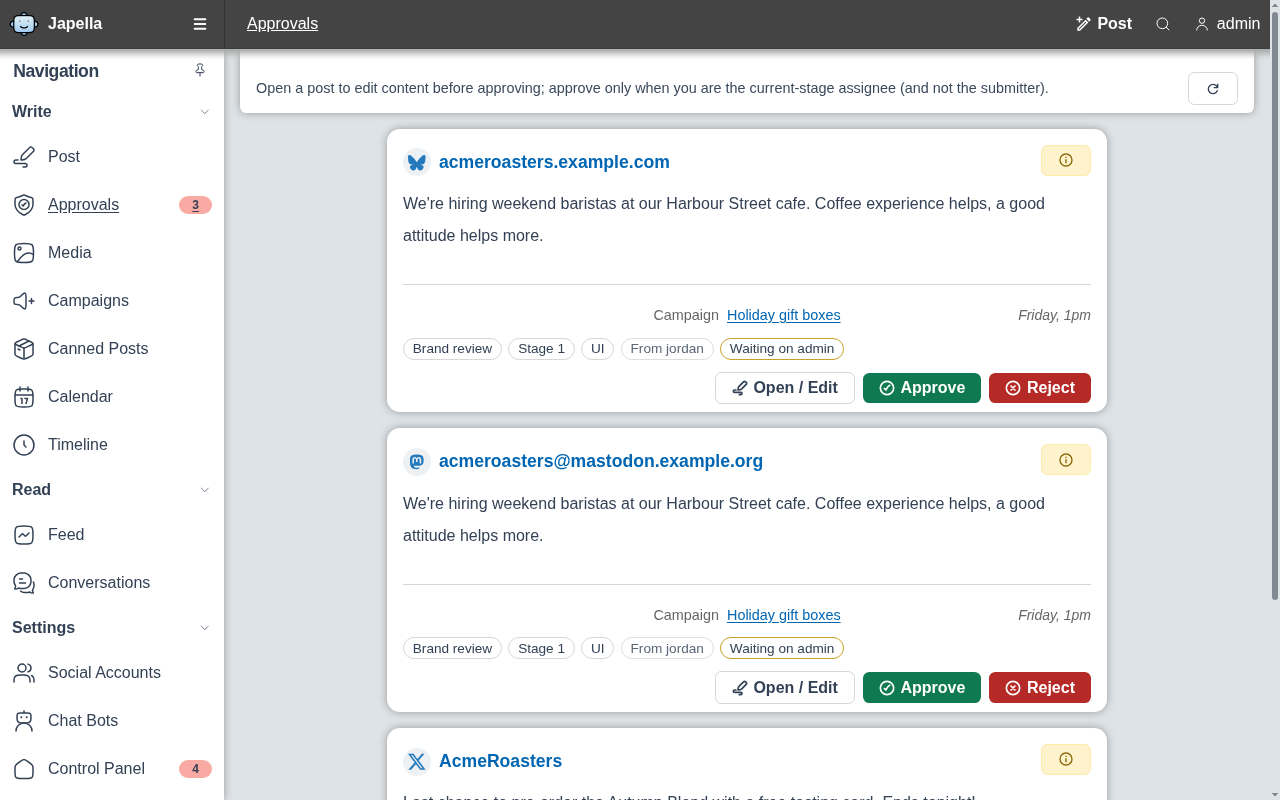Collapse the Write section chevron
1280x800 pixels.
coord(205,112)
